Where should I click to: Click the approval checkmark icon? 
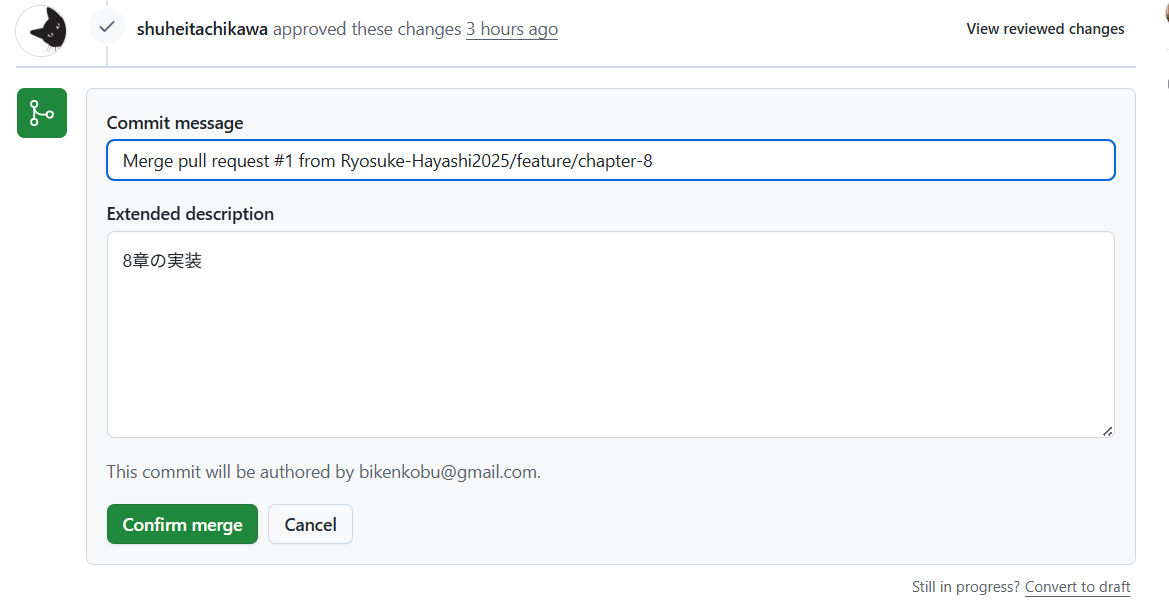(x=107, y=27)
